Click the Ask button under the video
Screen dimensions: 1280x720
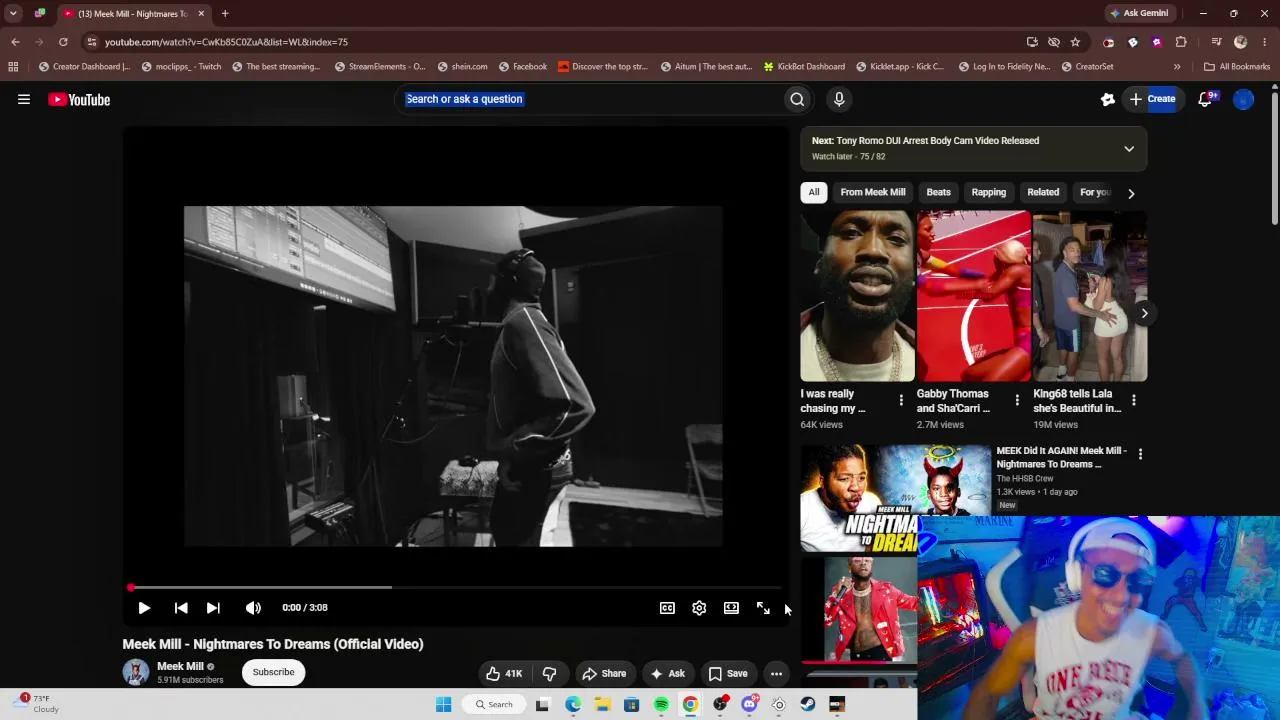click(668, 674)
